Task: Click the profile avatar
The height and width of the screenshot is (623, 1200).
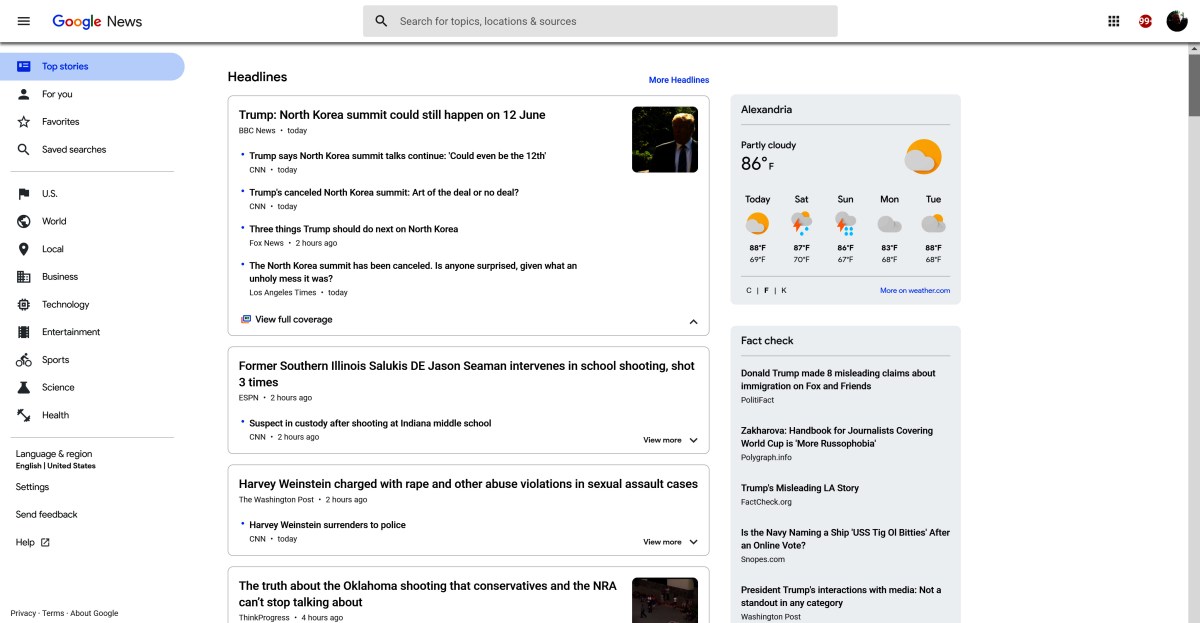Action: [1176, 20]
